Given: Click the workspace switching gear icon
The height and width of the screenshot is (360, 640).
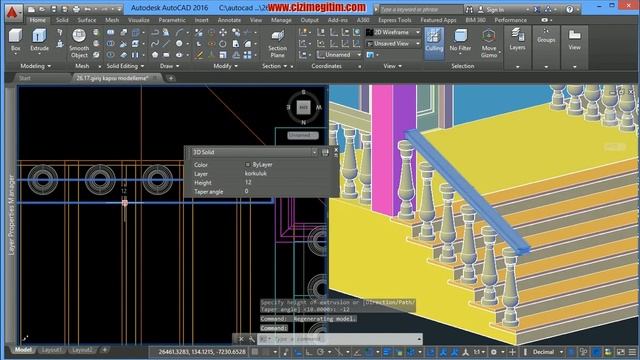Looking at the screenshot, I should [x=493, y=352].
